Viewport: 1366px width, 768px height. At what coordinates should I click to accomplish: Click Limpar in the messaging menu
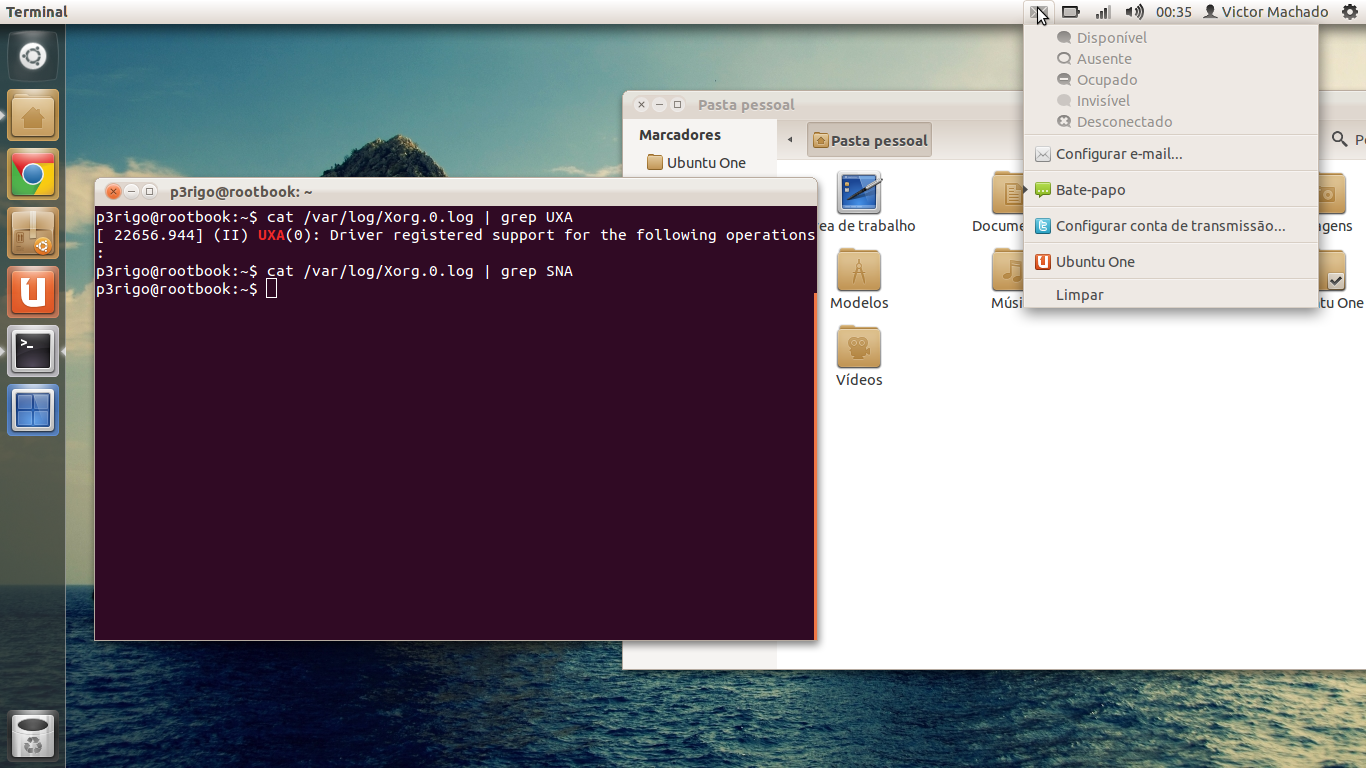1079,295
